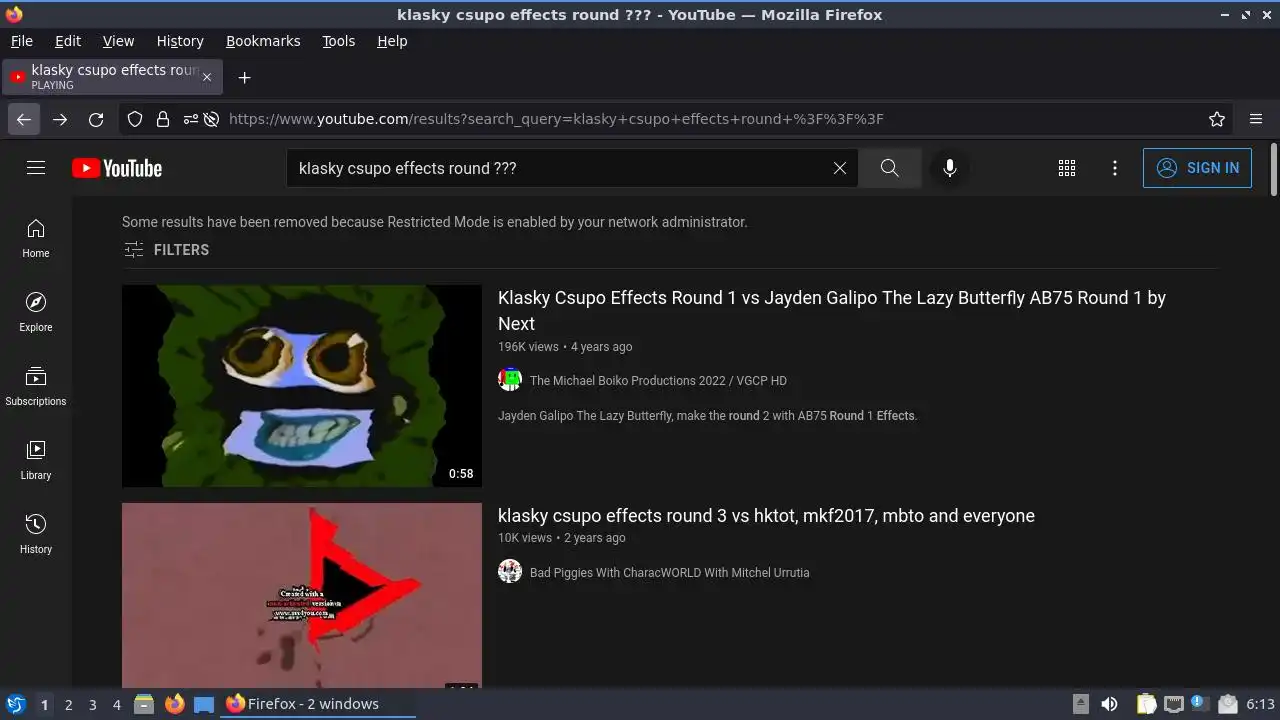Open Bad Piggies With CharacWORLD channel name

(x=669, y=573)
